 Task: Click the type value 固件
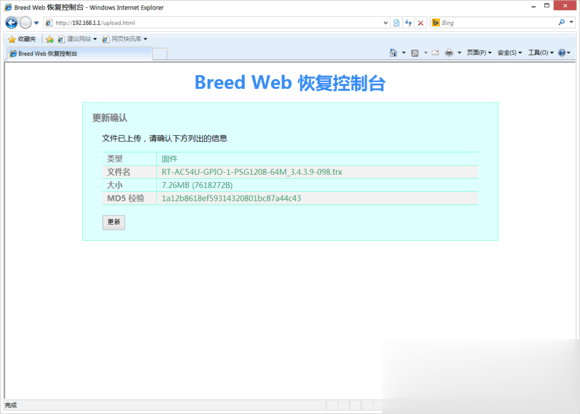[x=169, y=159]
